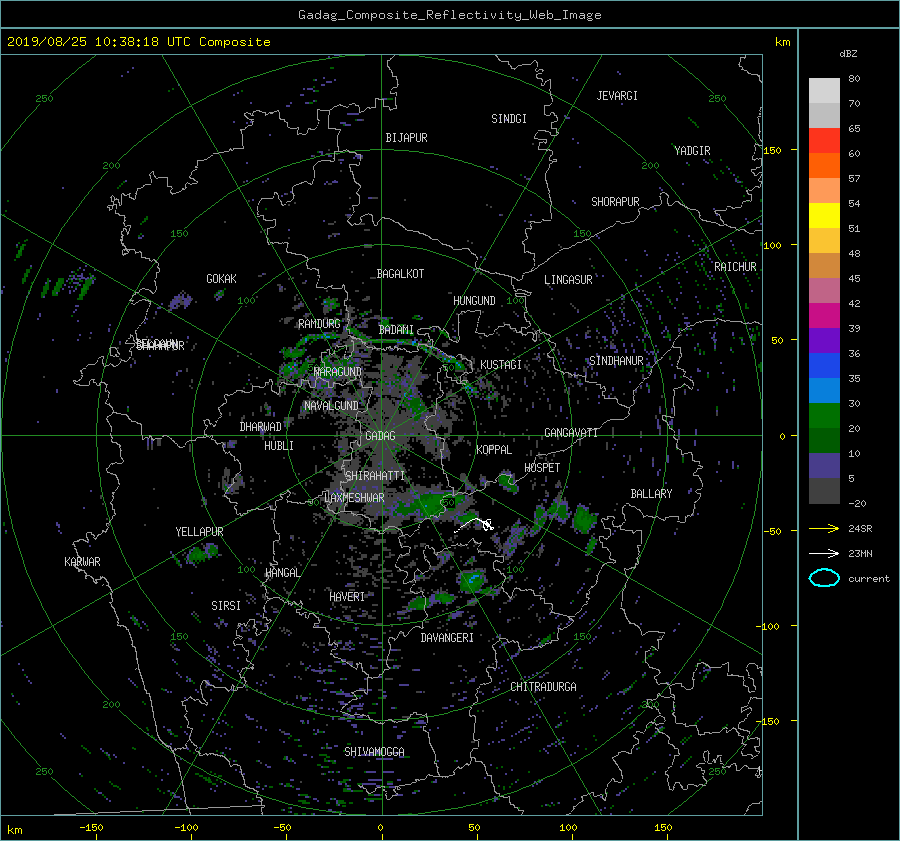Click the yellow 24SR arrow legend icon

[x=824, y=528]
